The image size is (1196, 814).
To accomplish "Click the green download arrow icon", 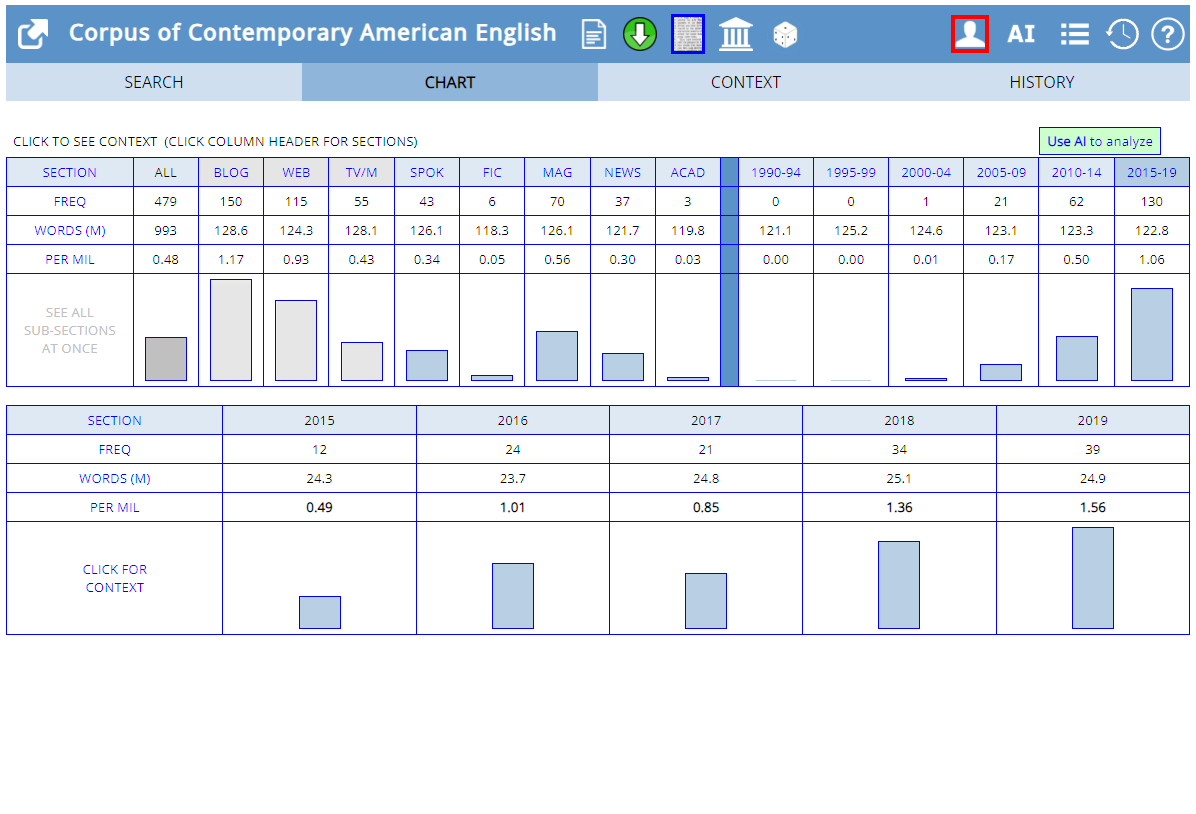I will [x=640, y=35].
